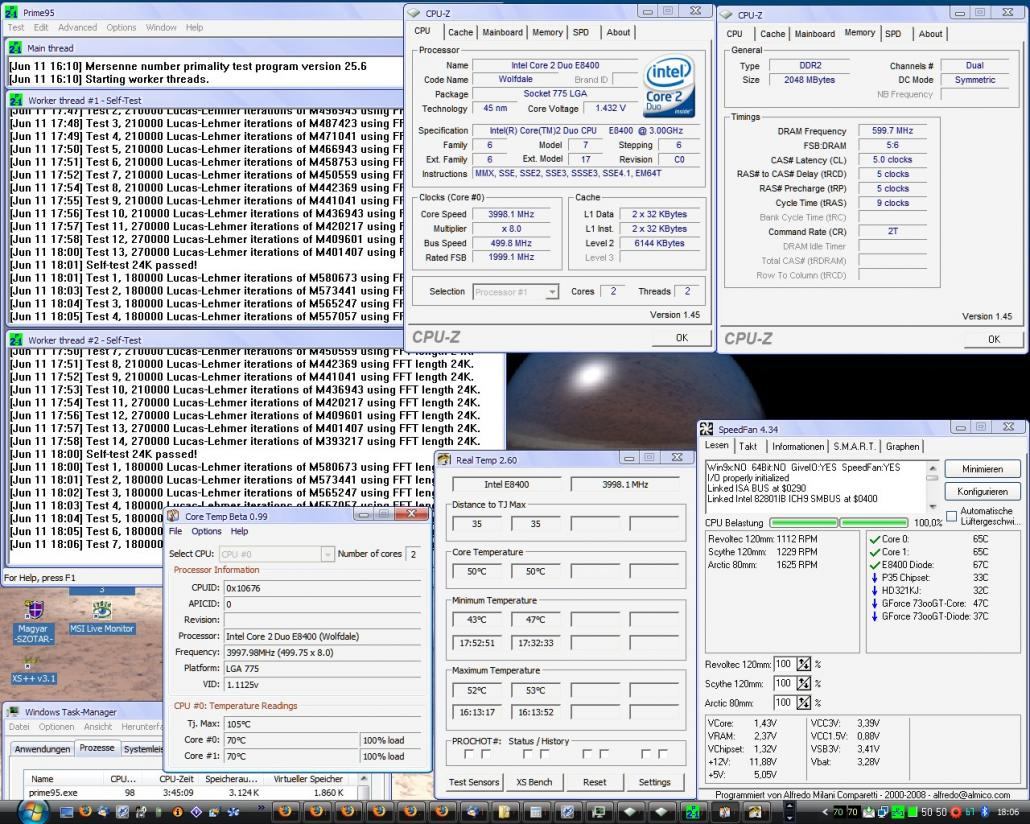Tick the leftmost PROCHOT status checkbox
1030x824 pixels.
(x=469, y=754)
